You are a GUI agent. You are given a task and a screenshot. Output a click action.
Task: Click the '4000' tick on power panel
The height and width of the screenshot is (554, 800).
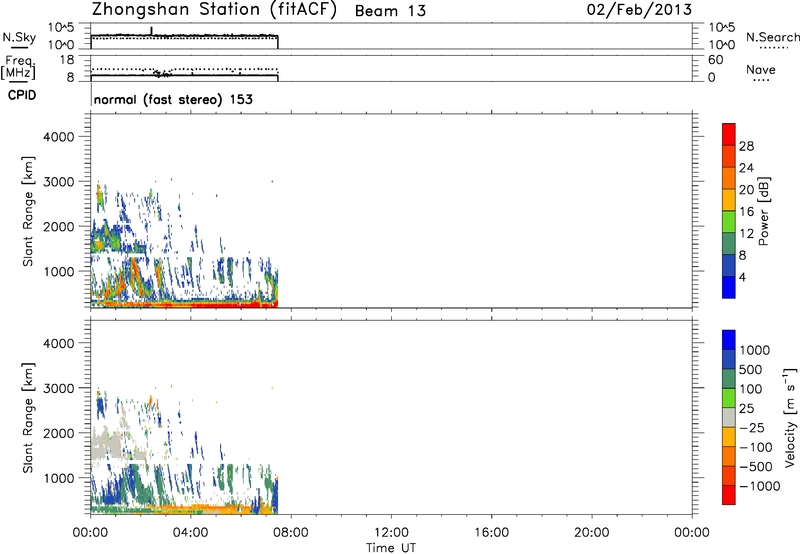(59, 137)
